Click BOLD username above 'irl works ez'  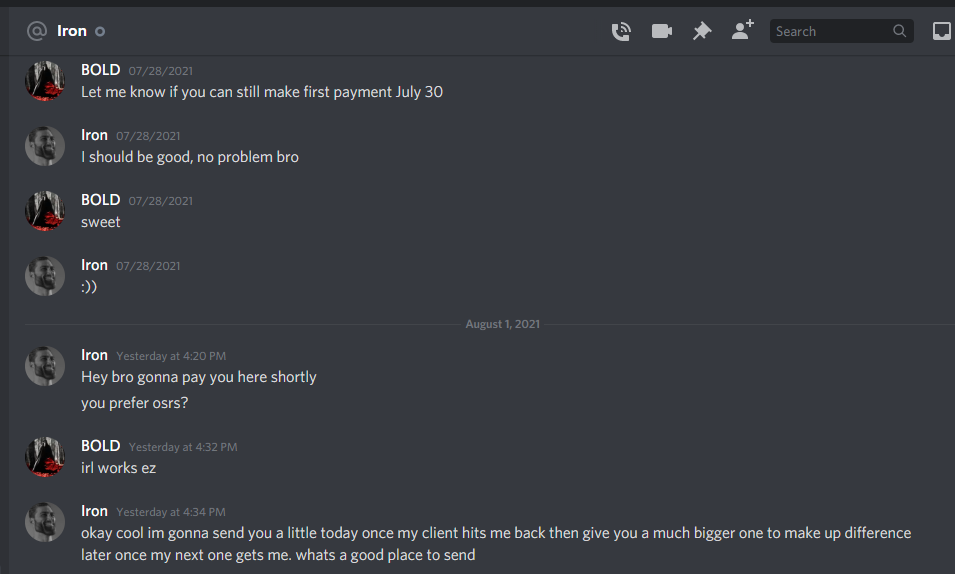pyautogui.click(x=100, y=446)
